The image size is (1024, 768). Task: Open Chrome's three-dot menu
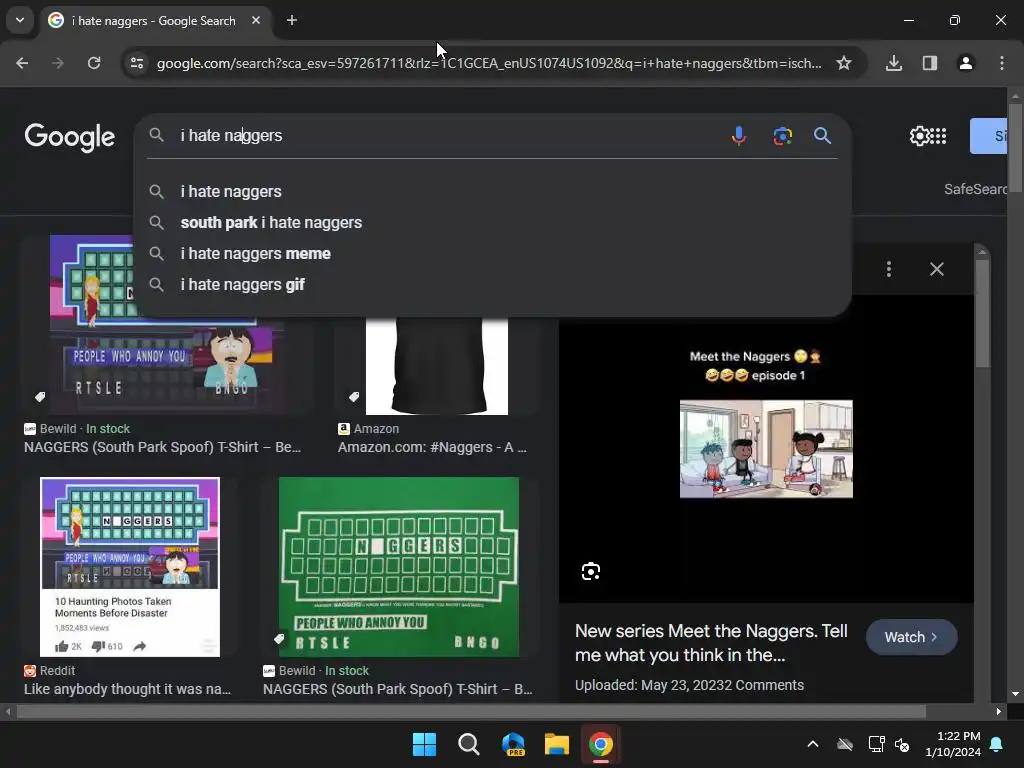pos(1002,63)
